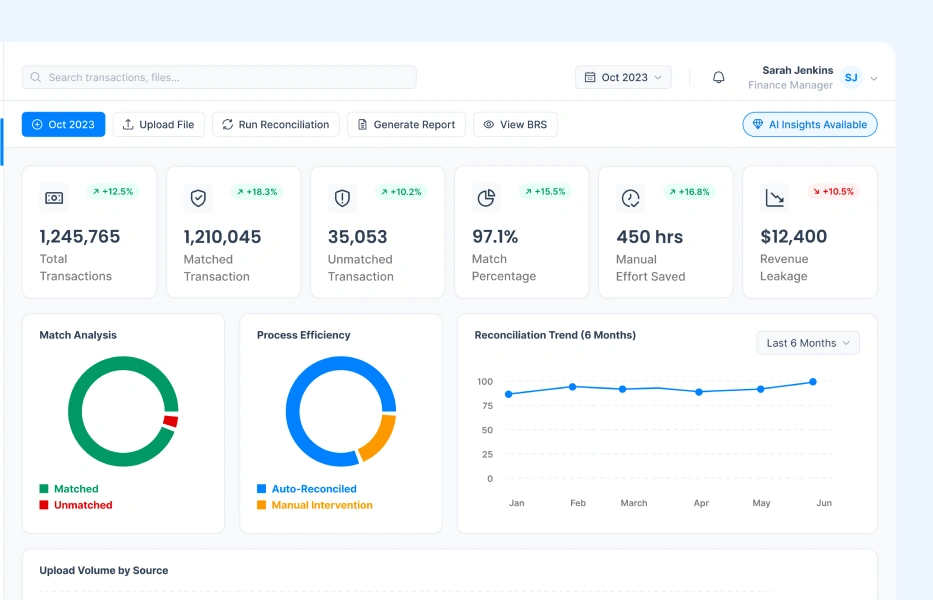Click the Match Percentage pie chart icon

point(486,198)
